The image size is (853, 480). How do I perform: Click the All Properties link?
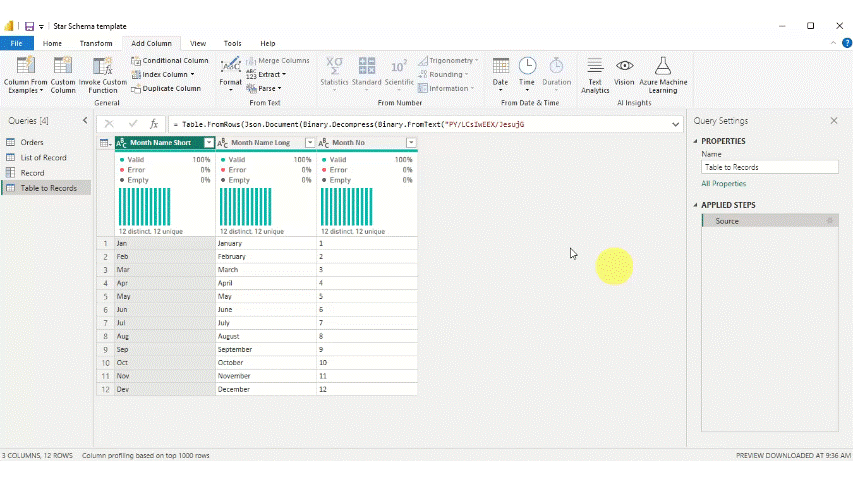point(723,184)
